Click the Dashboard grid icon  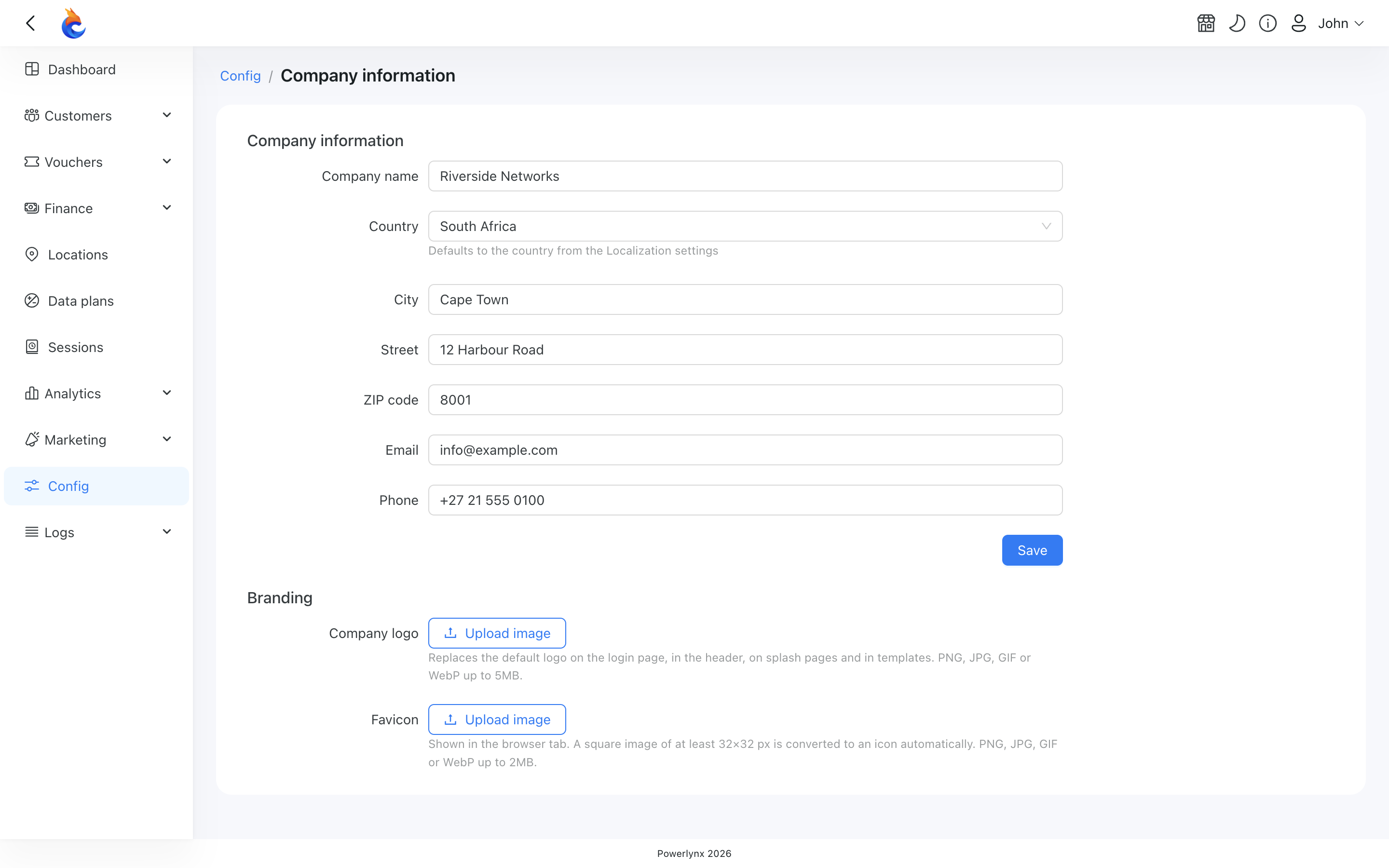point(32,69)
